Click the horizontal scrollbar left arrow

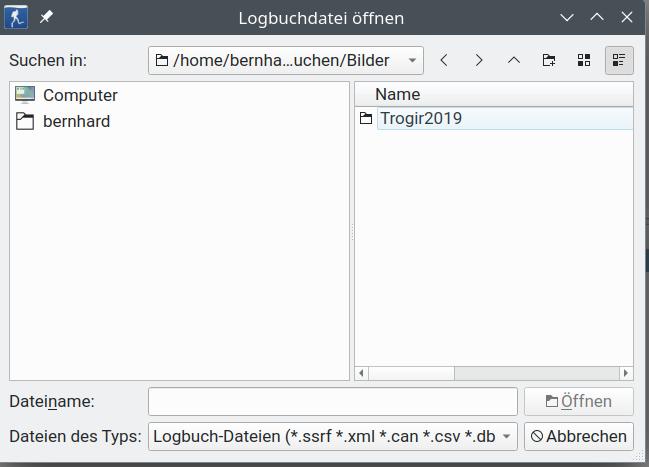[x=362, y=373]
